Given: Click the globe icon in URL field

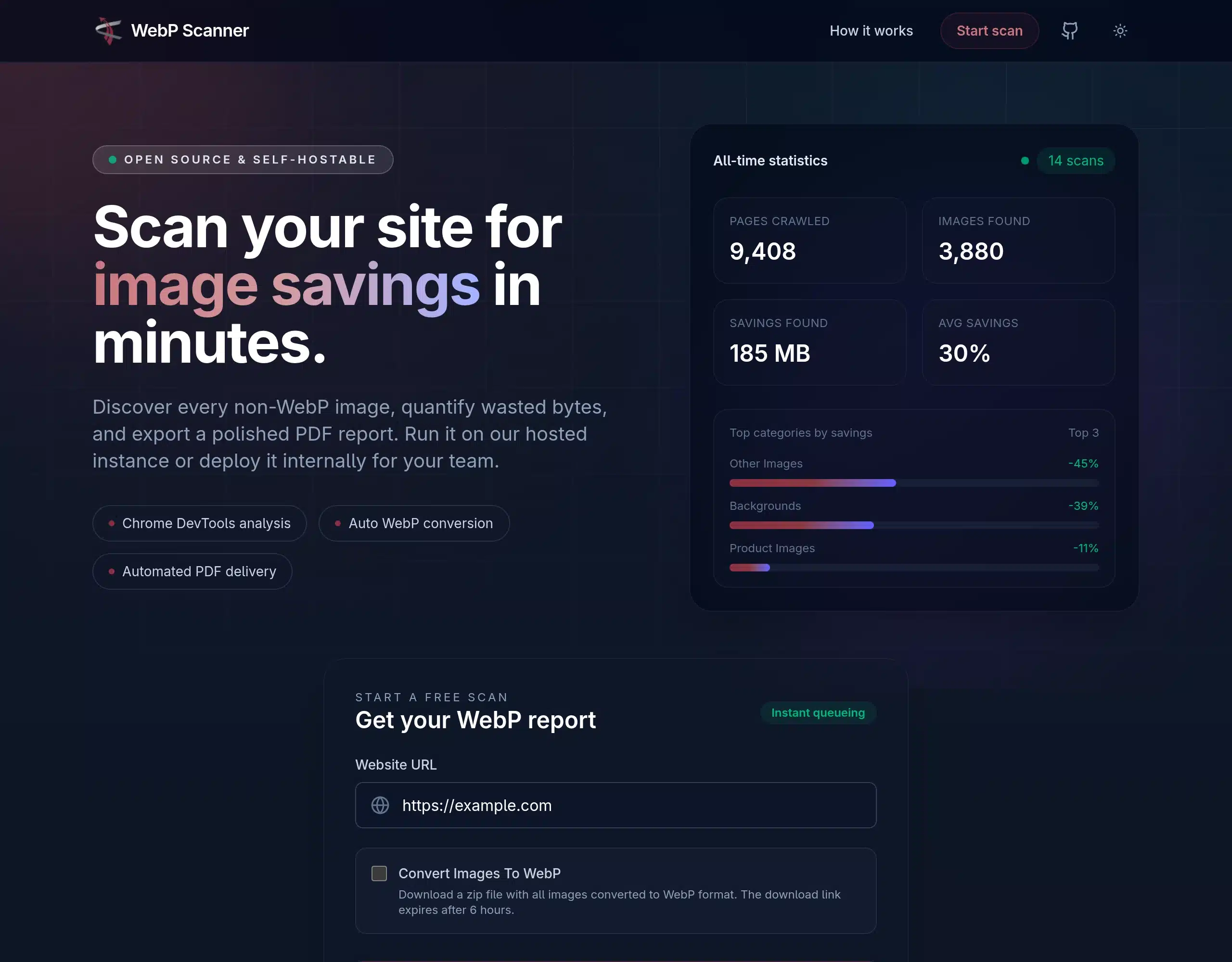Looking at the screenshot, I should (380, 805).
